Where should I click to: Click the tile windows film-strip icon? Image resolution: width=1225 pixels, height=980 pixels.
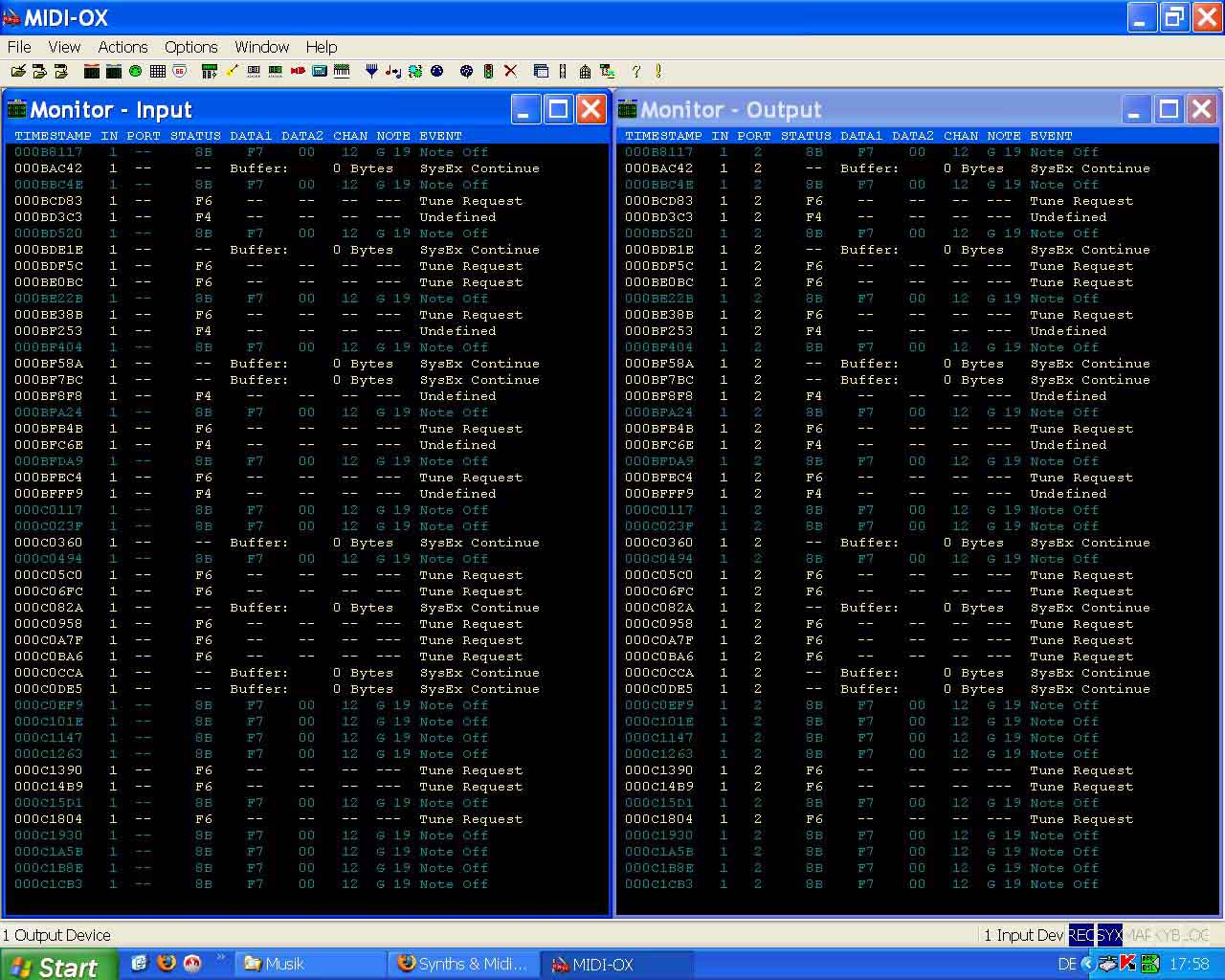(563, 71)
